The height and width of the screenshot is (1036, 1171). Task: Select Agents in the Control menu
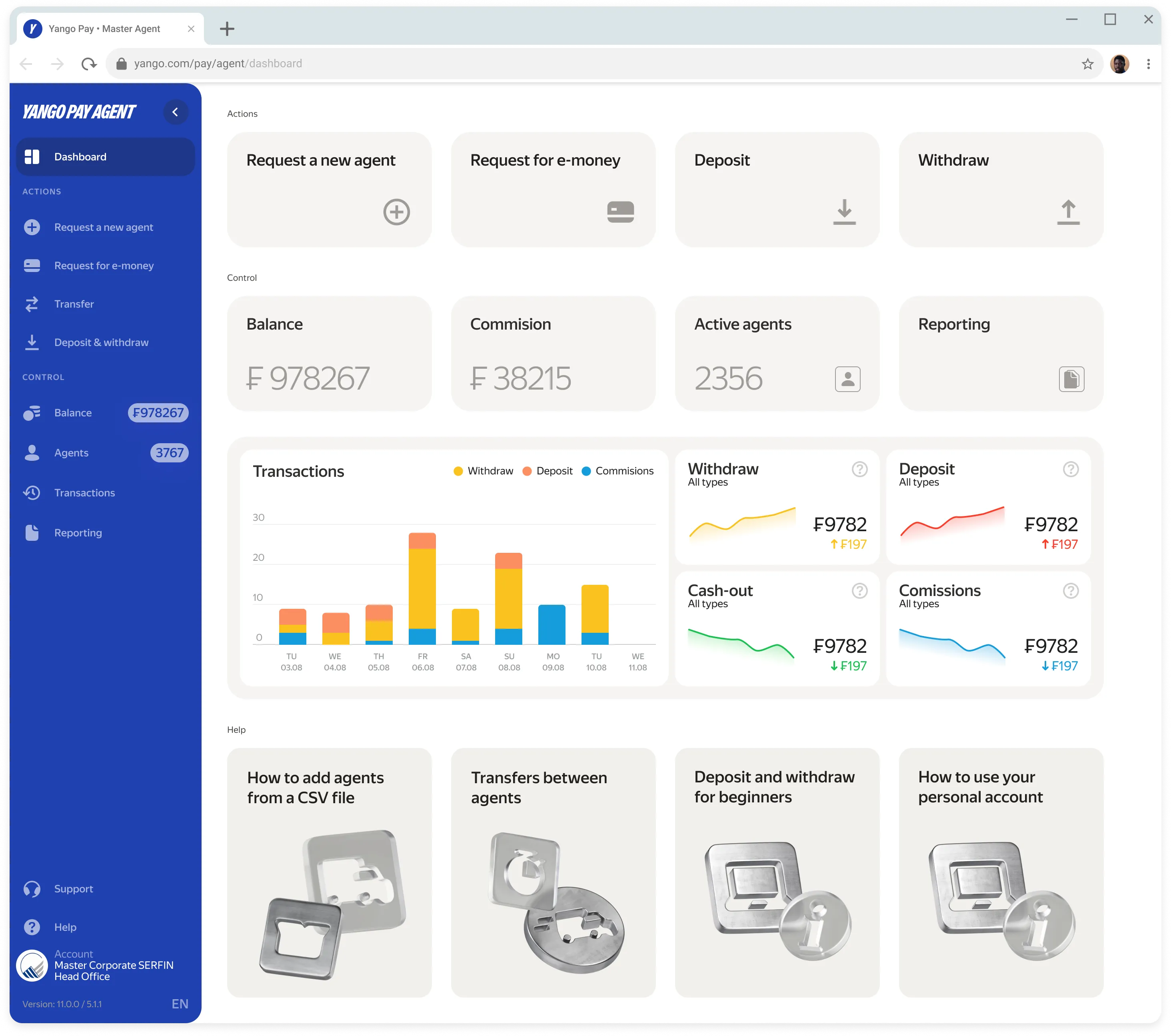[x=71, y=453]
